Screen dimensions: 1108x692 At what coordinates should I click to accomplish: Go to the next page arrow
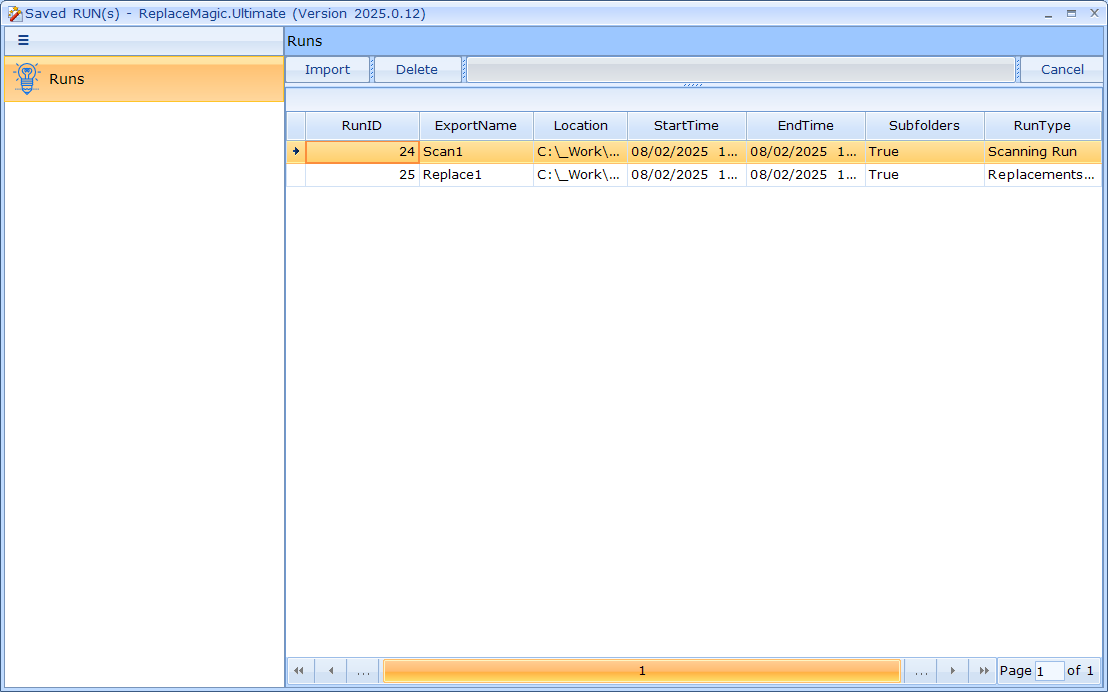coord(953,671)
